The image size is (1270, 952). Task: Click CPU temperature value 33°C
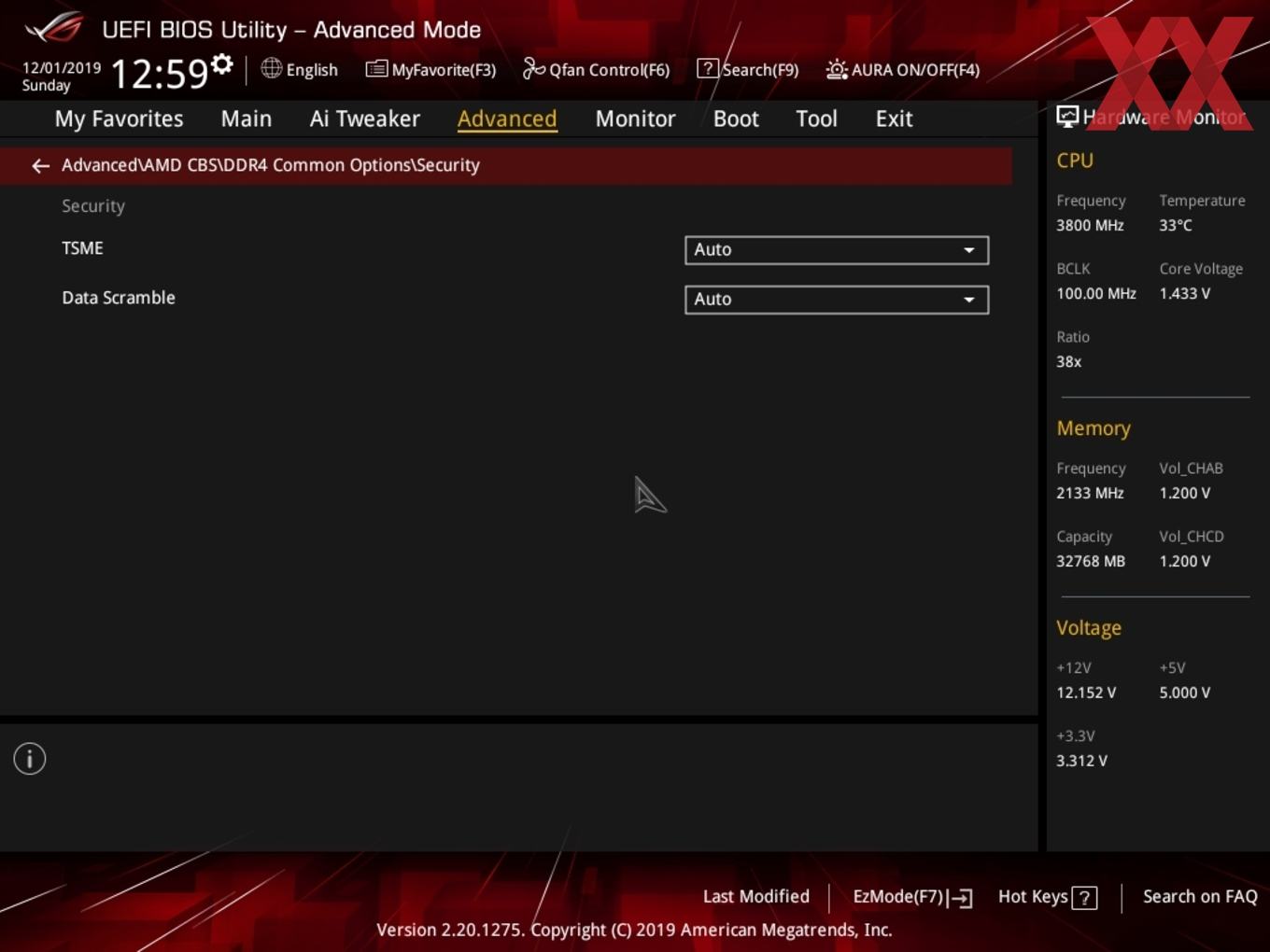(x=1176, y=225)
